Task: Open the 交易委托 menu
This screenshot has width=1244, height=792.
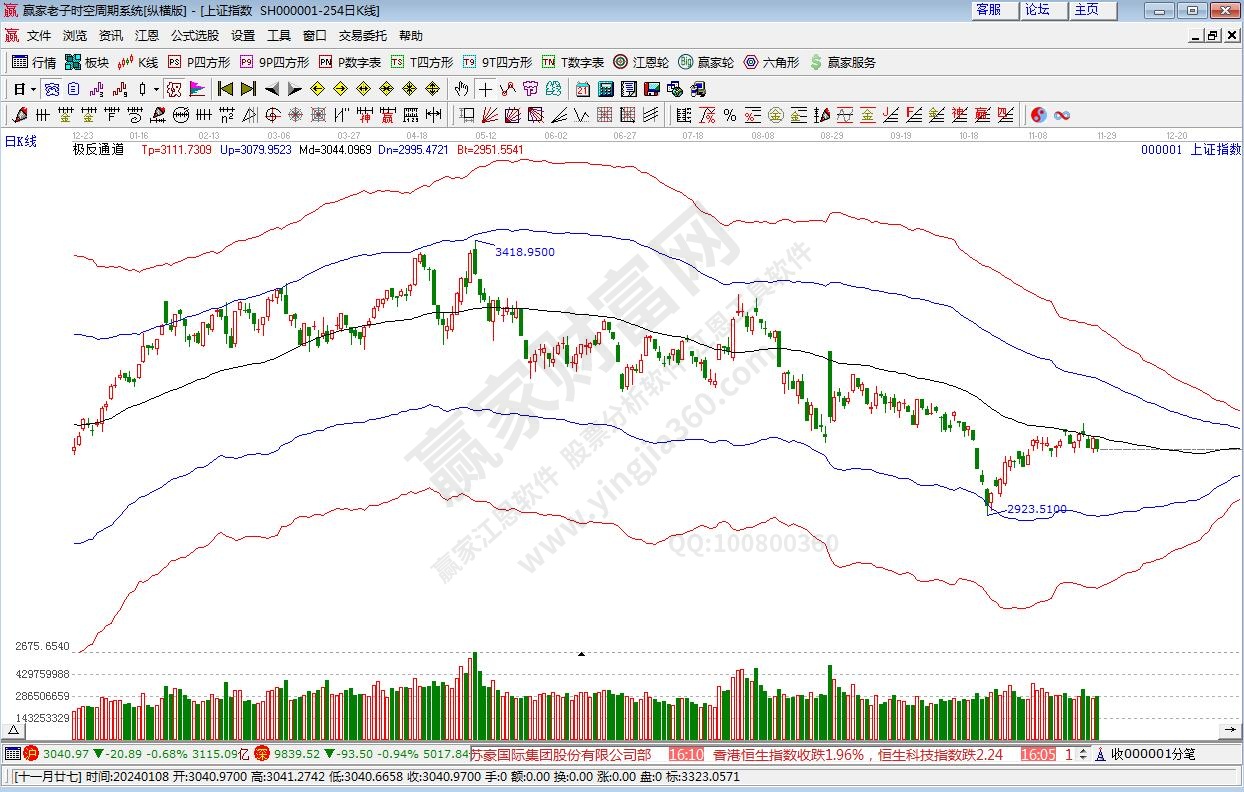Action: tap(362, 35)
